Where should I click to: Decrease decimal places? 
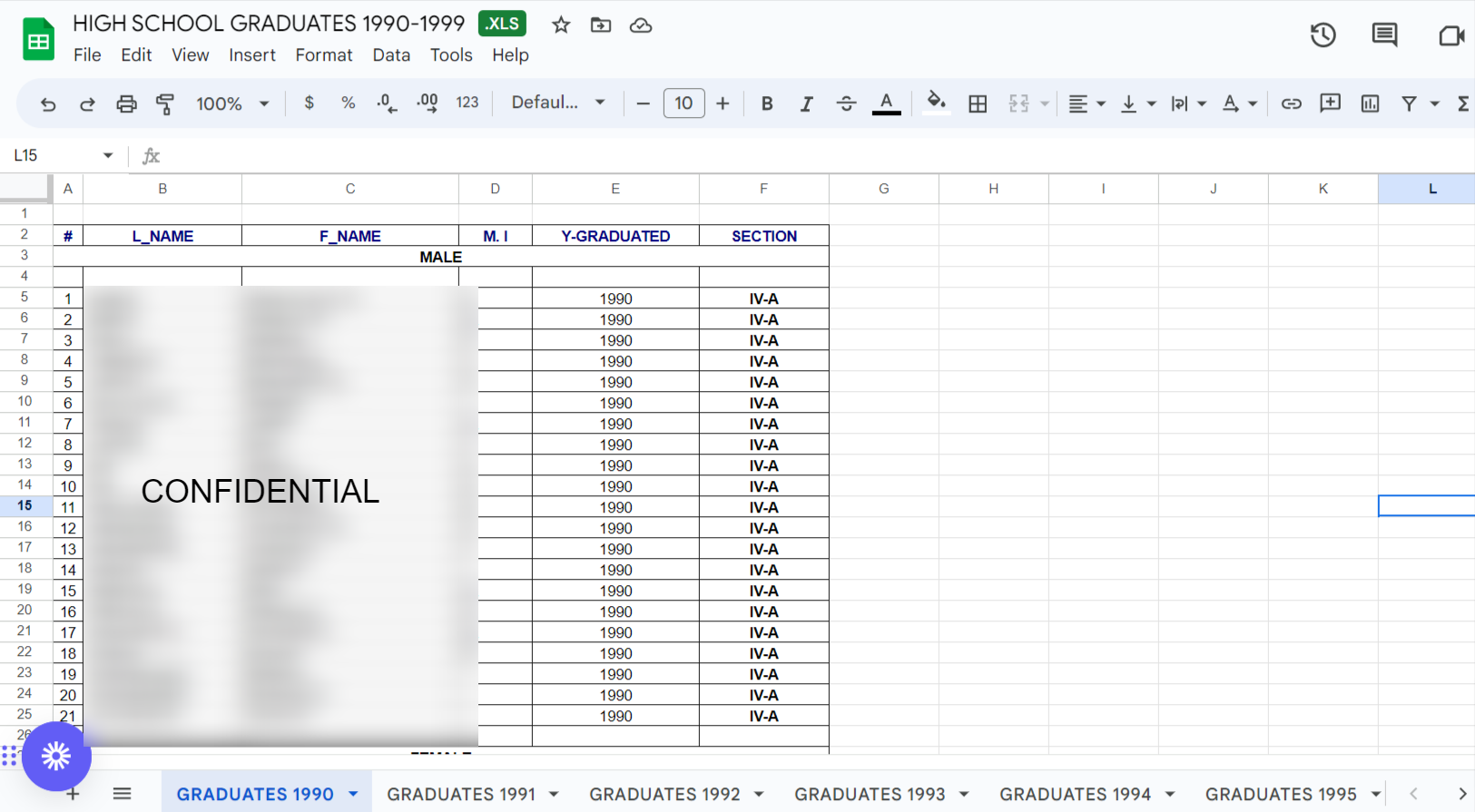tap(387, 103)
